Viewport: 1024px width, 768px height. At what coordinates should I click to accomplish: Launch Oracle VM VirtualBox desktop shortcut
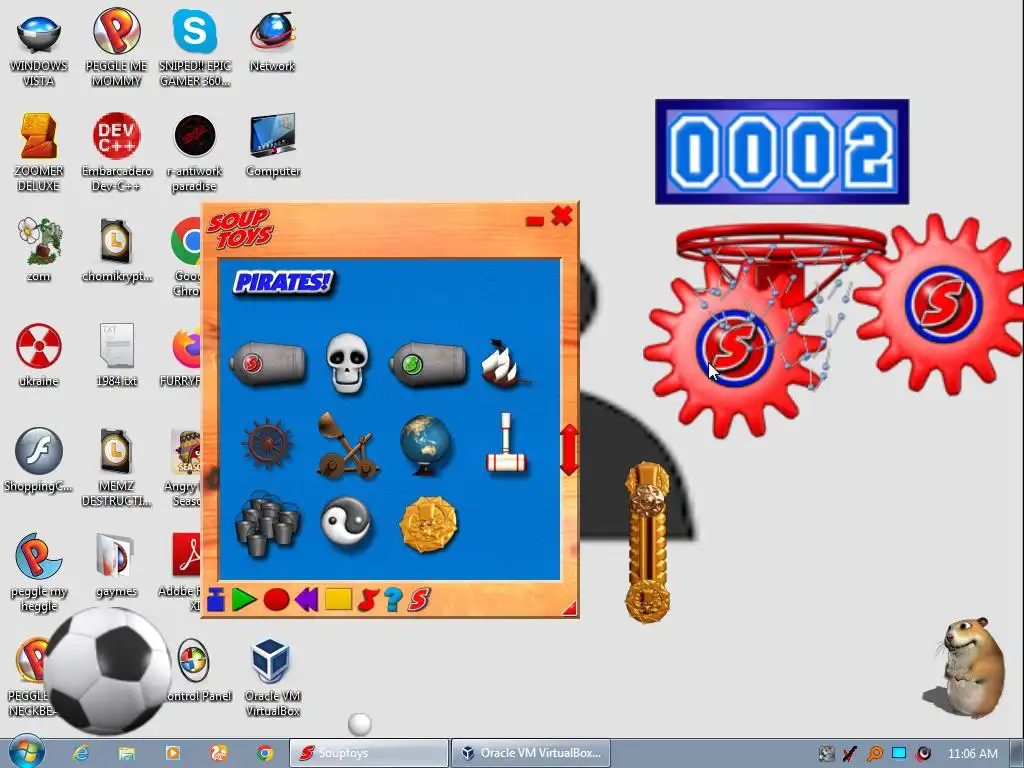[x=272, y=678]
